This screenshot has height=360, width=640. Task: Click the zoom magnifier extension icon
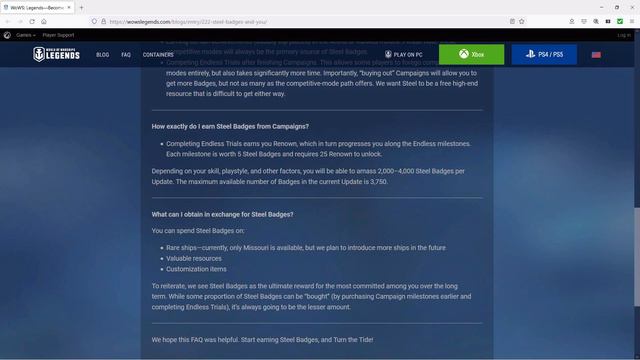(596, 22)
